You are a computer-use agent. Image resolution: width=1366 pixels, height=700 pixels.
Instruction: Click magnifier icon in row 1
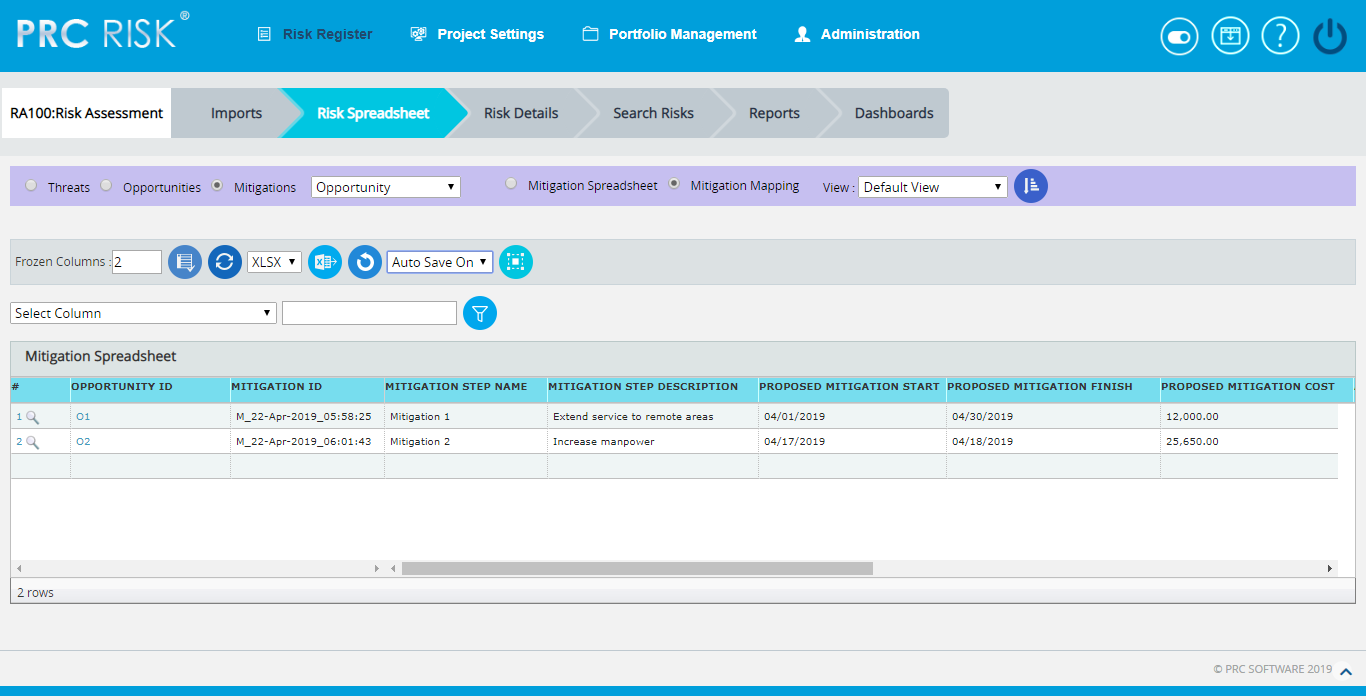[33, 417]
